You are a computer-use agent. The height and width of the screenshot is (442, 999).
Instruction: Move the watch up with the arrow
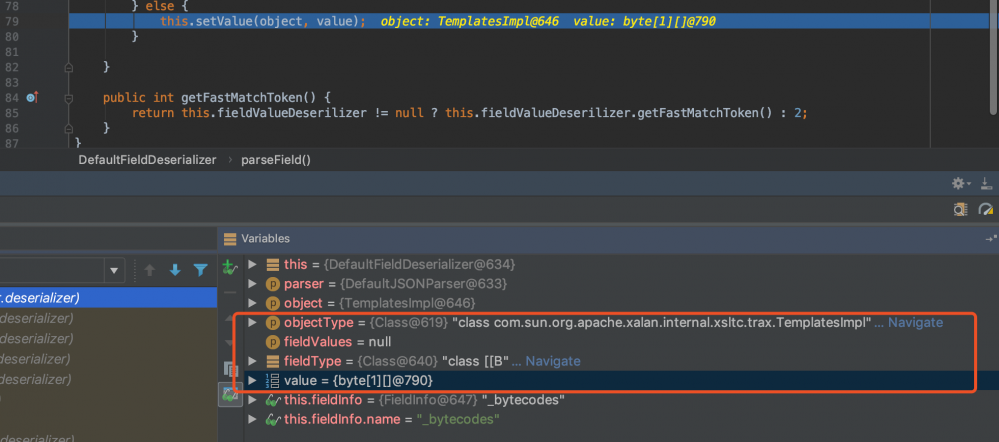coord(230,318)
